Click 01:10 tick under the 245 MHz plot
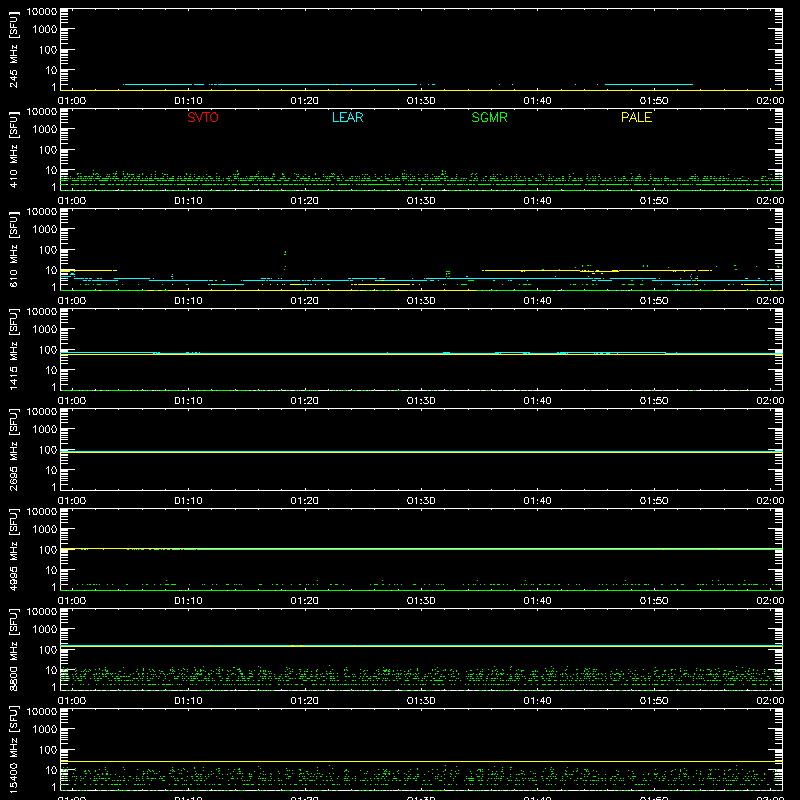The width and height of the screenshot is (800, 800). point(188,101)
